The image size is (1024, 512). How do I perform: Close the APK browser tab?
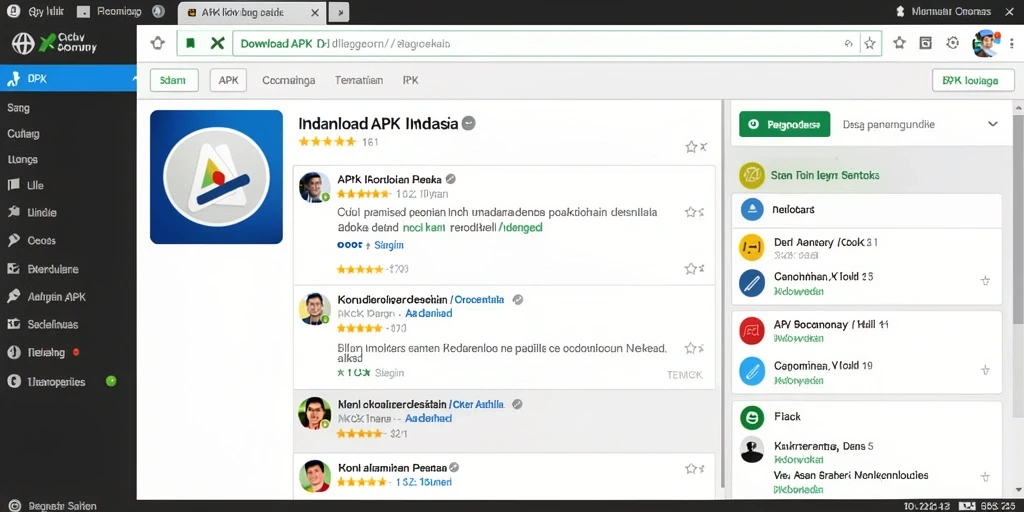pyautogui.click(x=315, y=12)
